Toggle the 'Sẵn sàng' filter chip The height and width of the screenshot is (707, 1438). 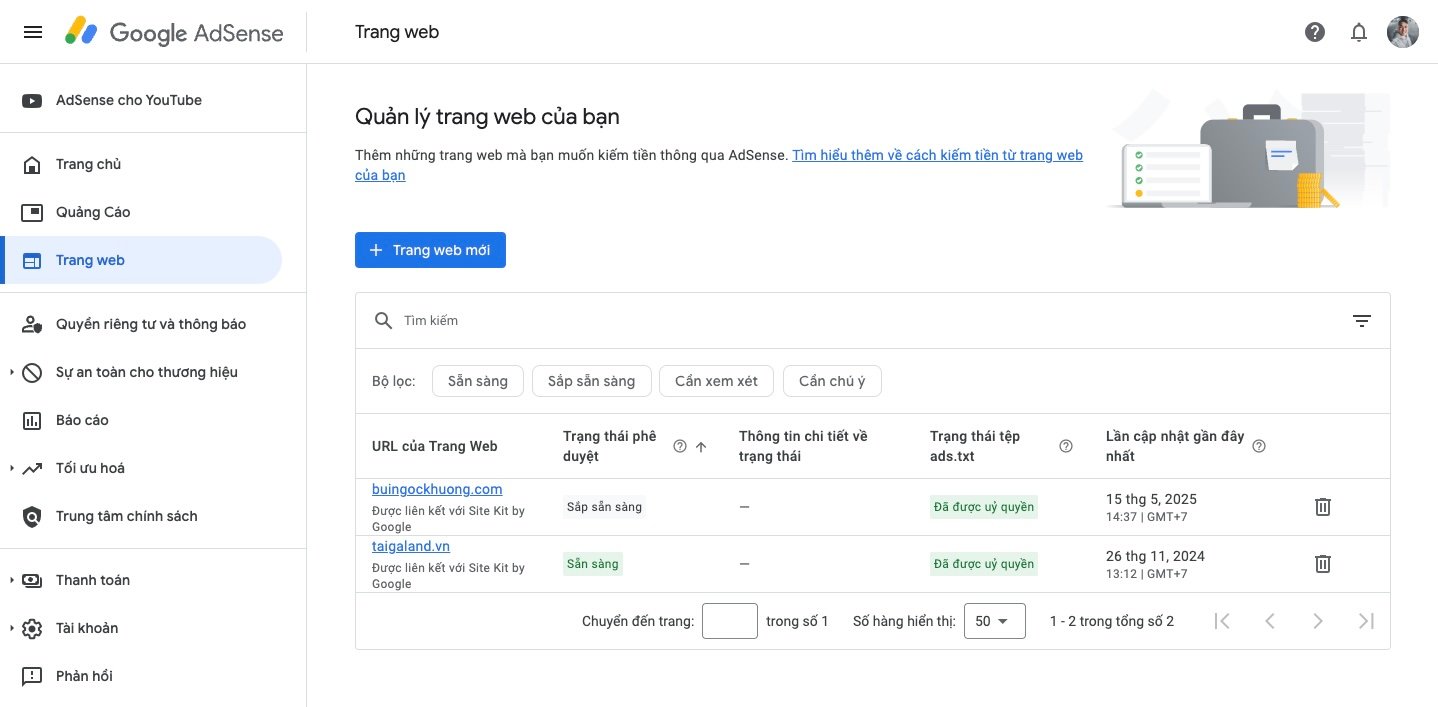pos(477,381)
